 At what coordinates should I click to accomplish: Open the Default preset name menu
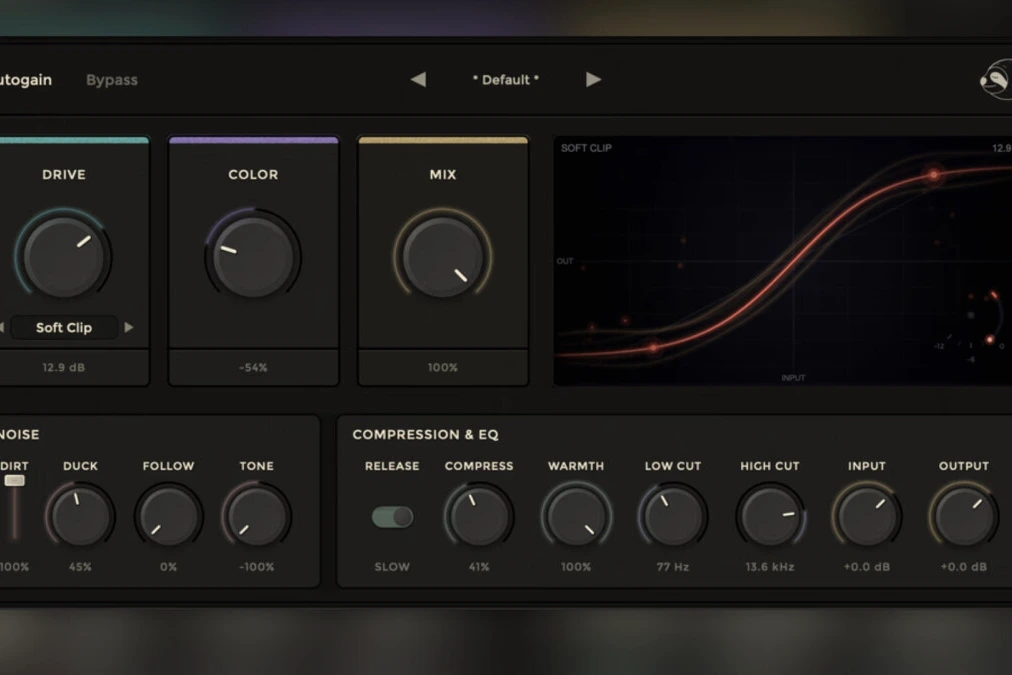tap(506, 80)
